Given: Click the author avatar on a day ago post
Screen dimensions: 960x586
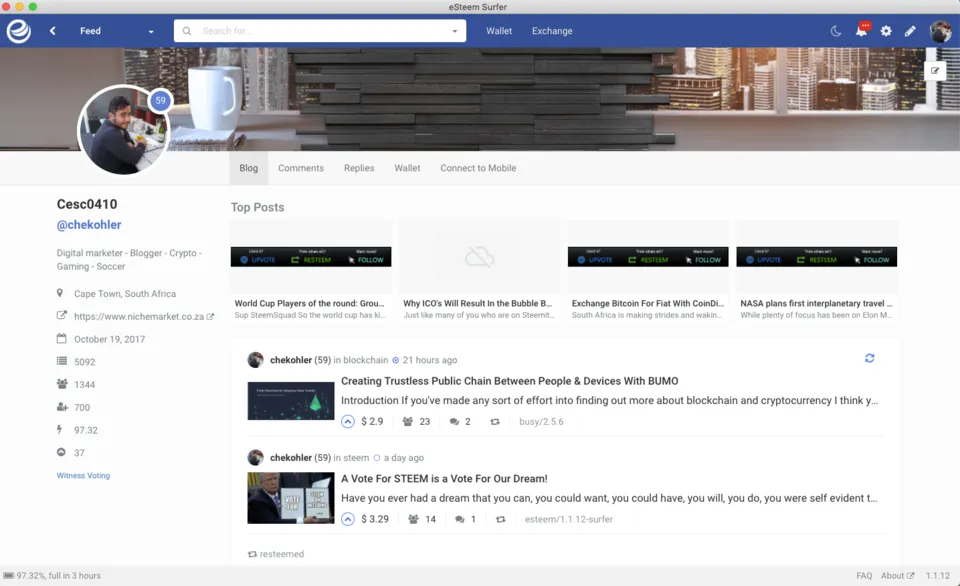Looking at the screenshot, I should pyautogui.click(x=255, y=457).
